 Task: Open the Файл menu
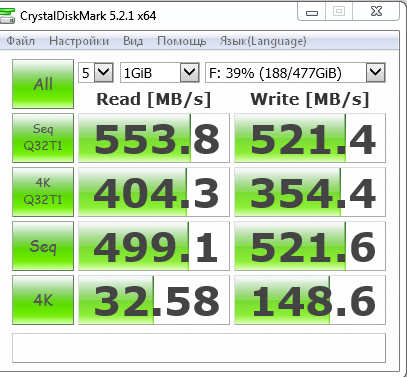pyautogui.click(x=20, y=41)
